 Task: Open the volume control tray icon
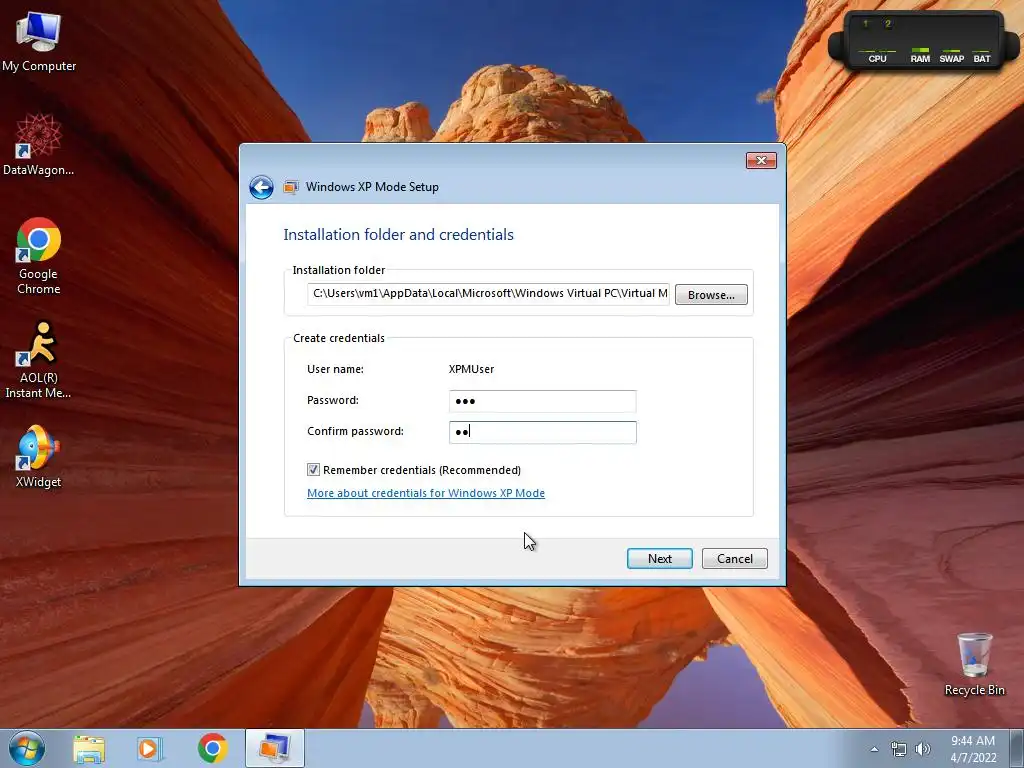(x=922, y=749)
